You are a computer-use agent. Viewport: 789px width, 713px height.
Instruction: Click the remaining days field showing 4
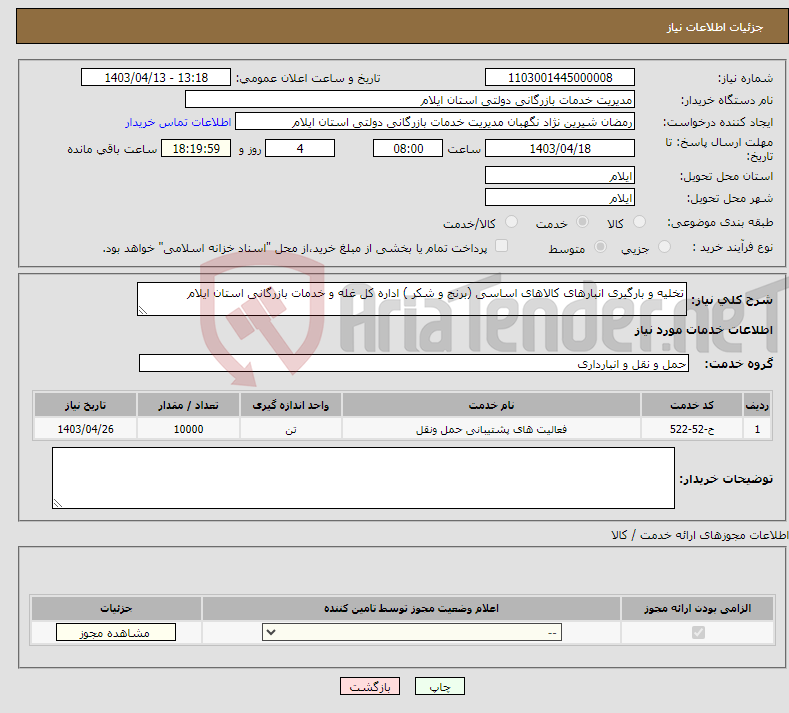point(300,148)
